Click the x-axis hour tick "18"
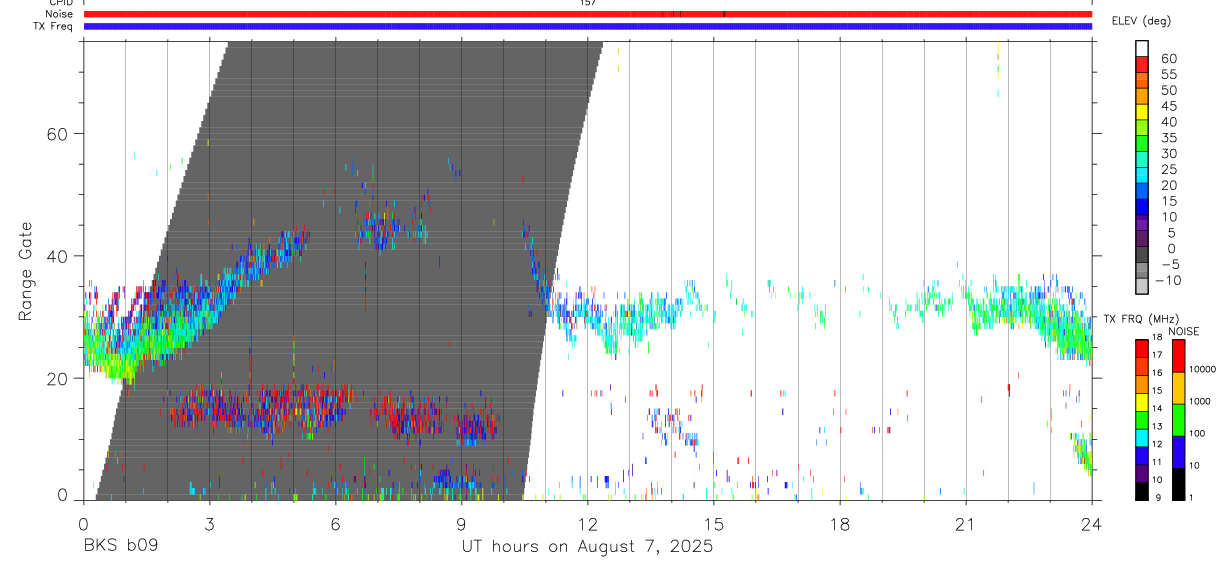This screenshot has height=567, width=1228. point(839,523)
